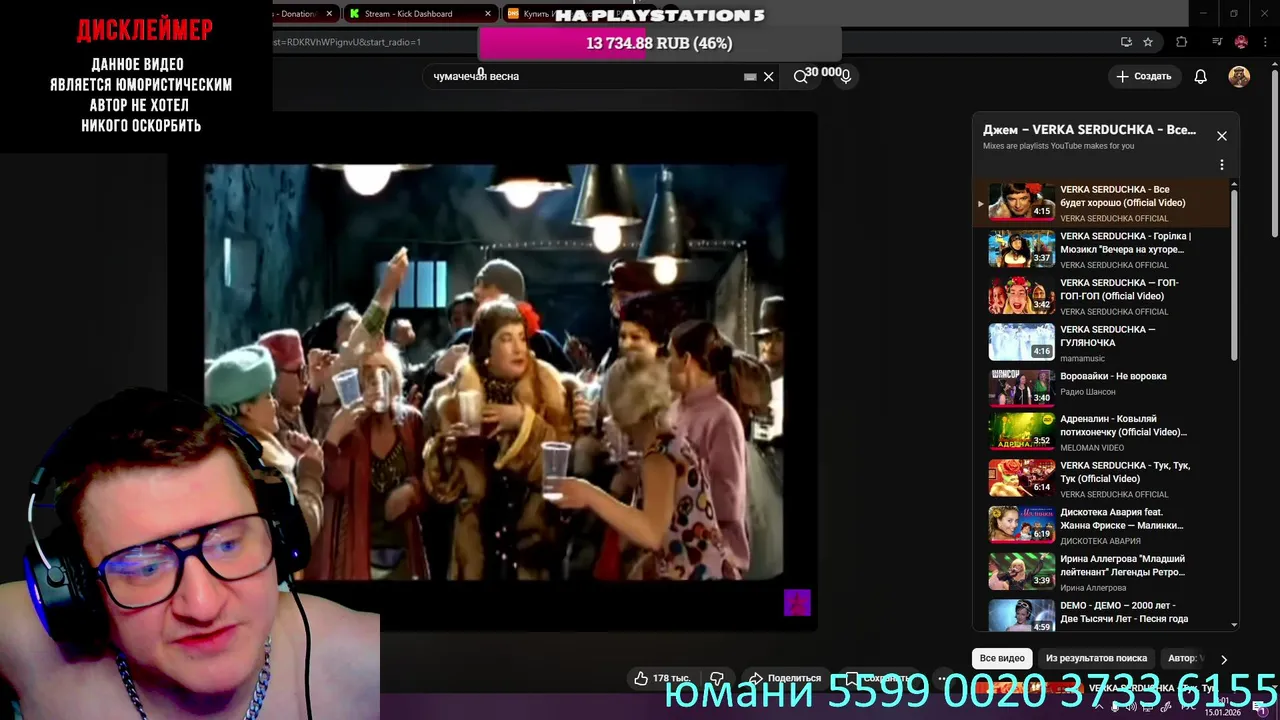Click the VERKA SERDUCHKA OFFICIAL channel under Все будет хорошо
Image resolution: width=1280 pixels, height=720 pixels.
click(1114, 218)
